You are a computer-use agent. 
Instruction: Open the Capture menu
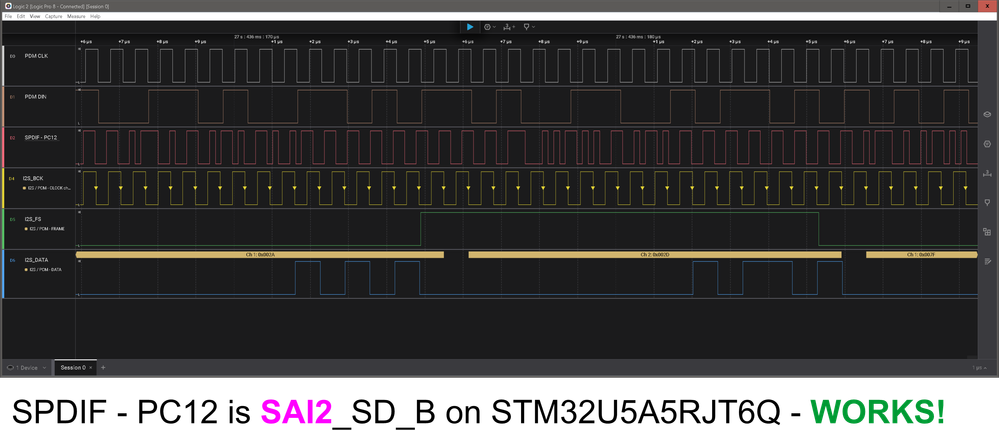click(x=54, y=16)
